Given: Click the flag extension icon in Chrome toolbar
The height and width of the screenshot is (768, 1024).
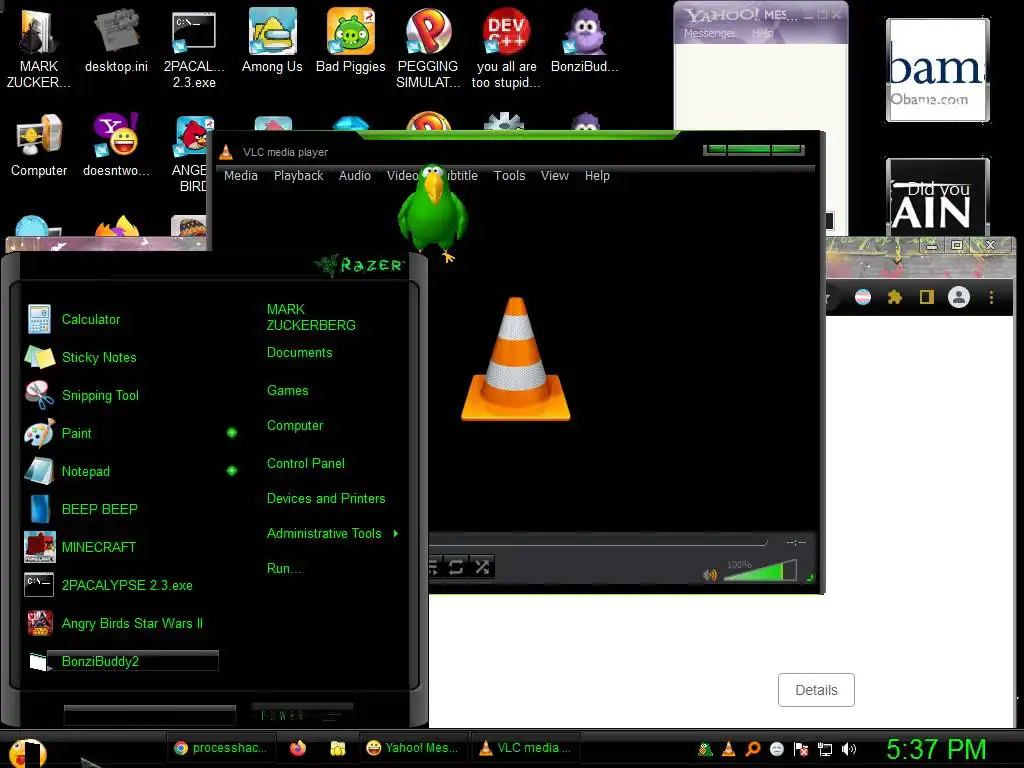Looking at the screenshot, I should point(863,298).
